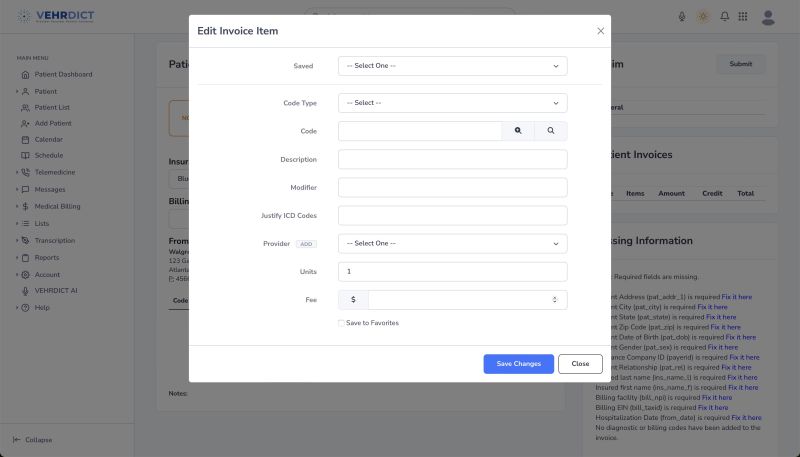Open notifications bell icon
The image size is (800, 457).
click(x=724, y=16)
